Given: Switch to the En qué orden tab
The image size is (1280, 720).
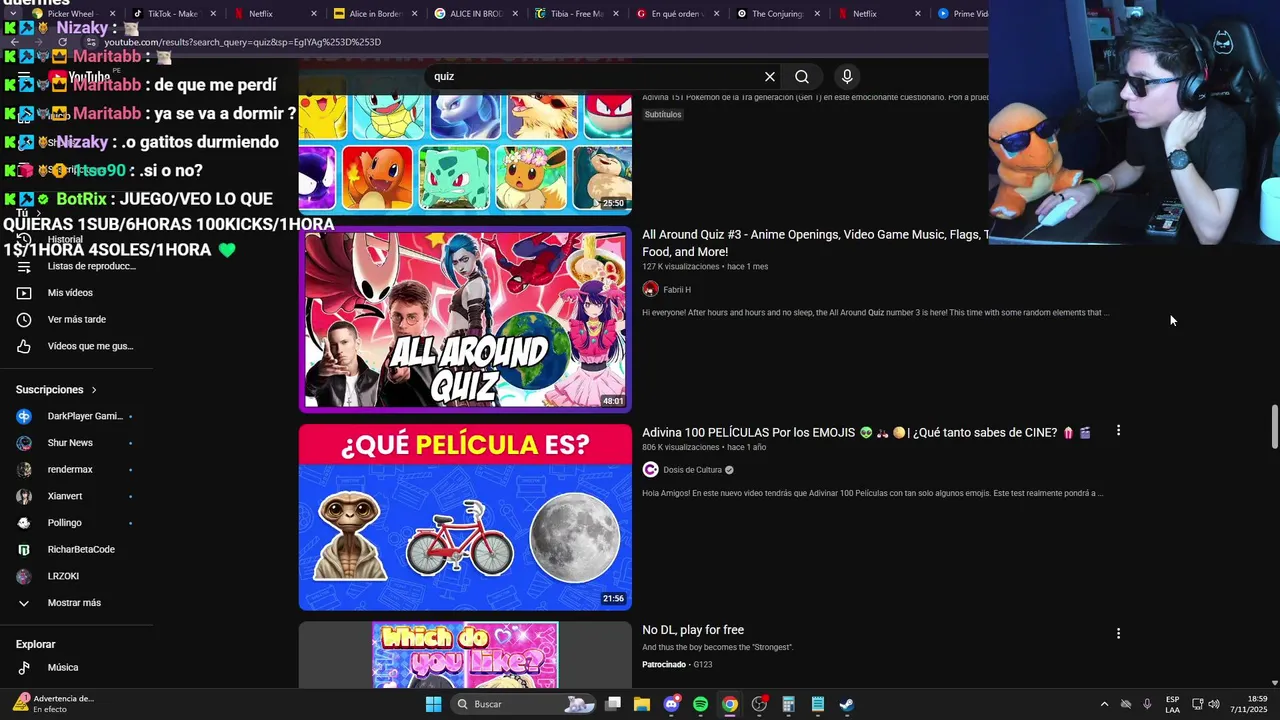Looking at the screenshot, I should (677, 14).
